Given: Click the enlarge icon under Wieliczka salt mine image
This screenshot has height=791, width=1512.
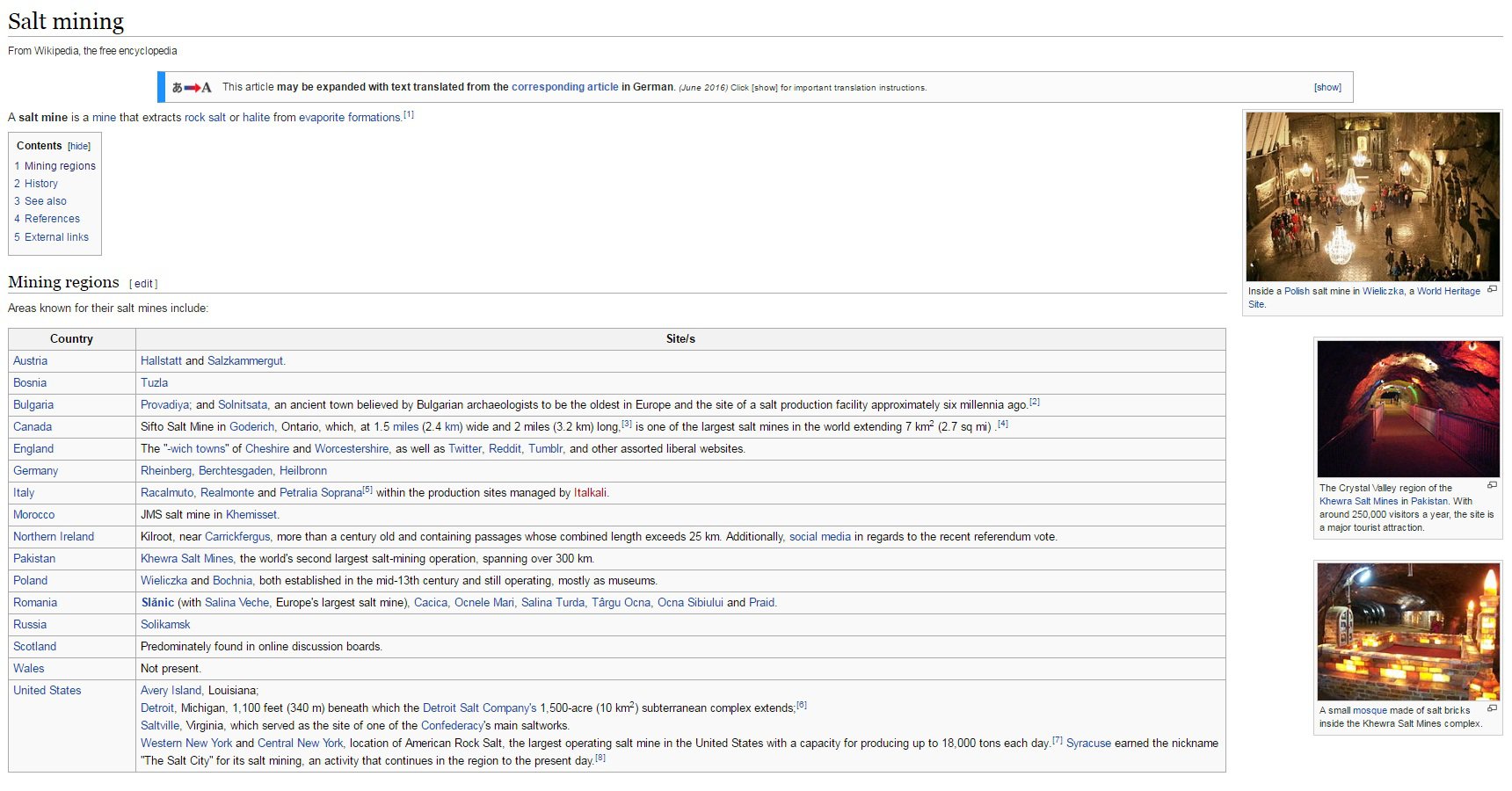Looking at the screenshot, I should (x=1492, y=289).
